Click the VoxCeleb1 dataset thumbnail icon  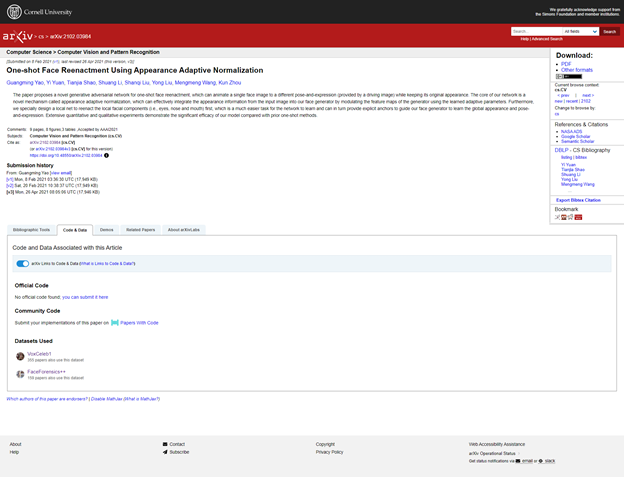tap(20, 356)
